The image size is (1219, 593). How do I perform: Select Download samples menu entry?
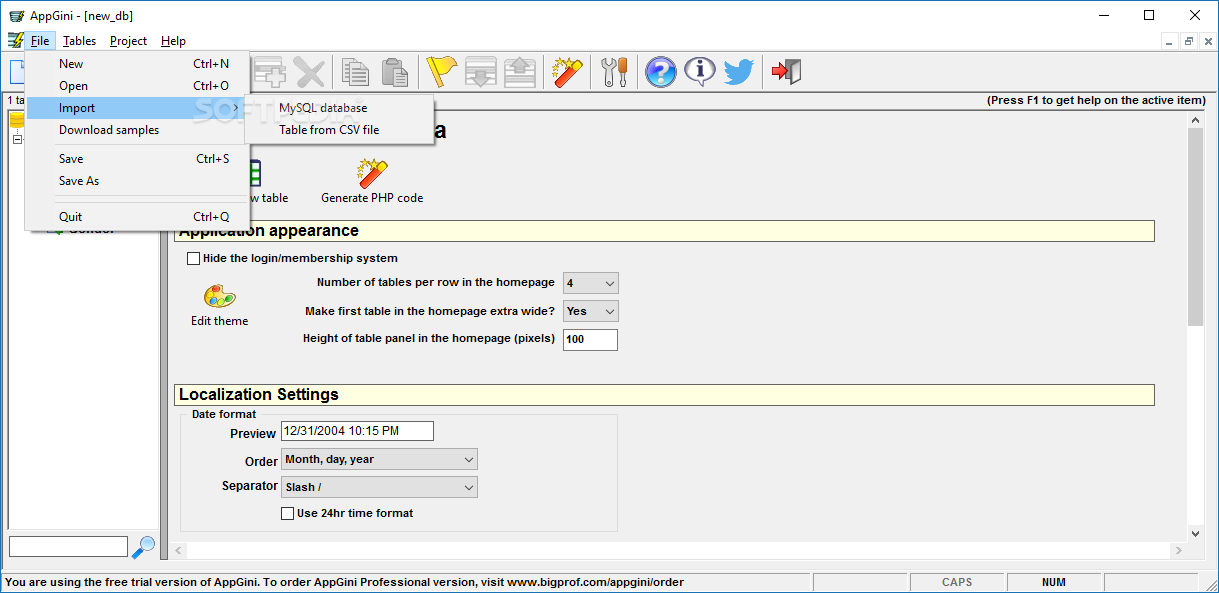click(x=137, y=130)
